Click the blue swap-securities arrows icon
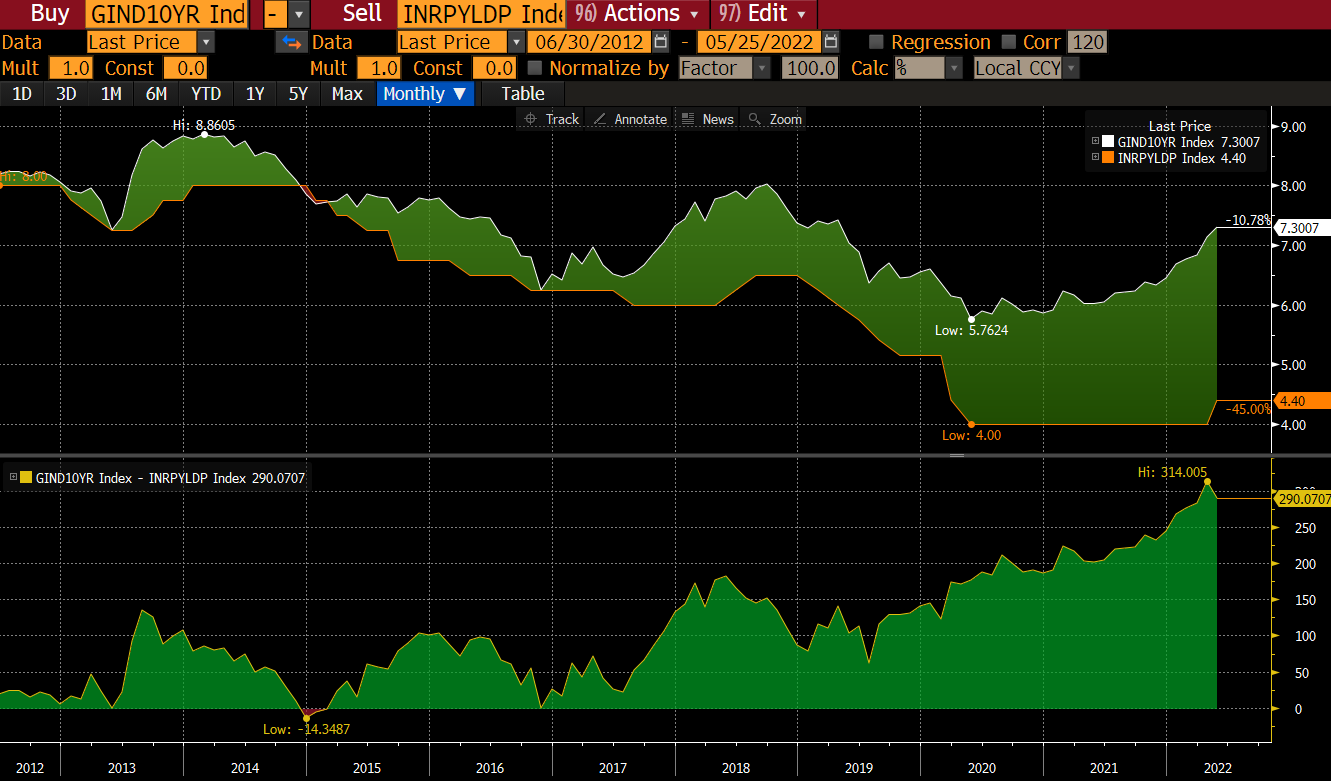This screenshot has height=781, width=1331. [291, 42]
